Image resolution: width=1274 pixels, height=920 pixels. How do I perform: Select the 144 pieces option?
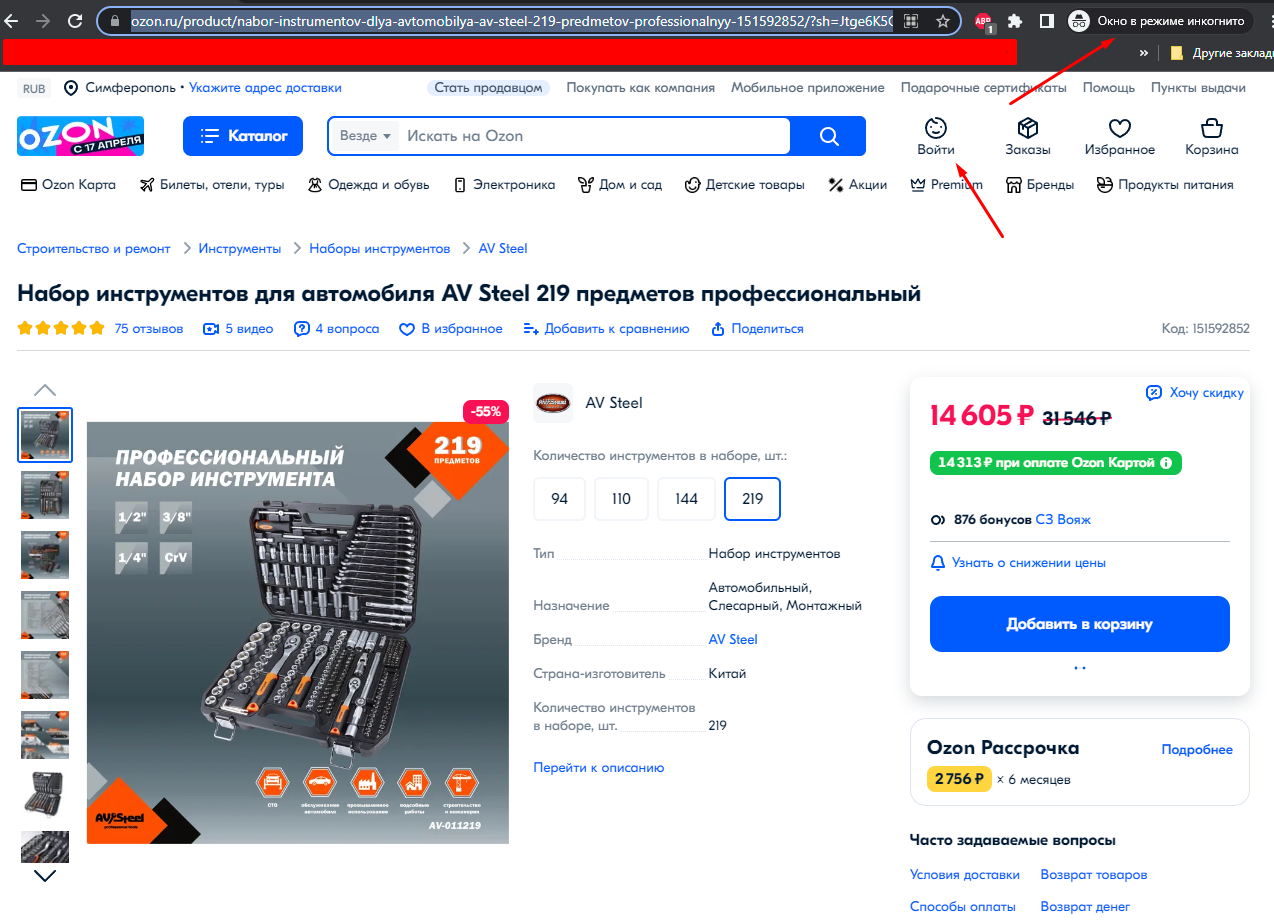pos(686,499)
